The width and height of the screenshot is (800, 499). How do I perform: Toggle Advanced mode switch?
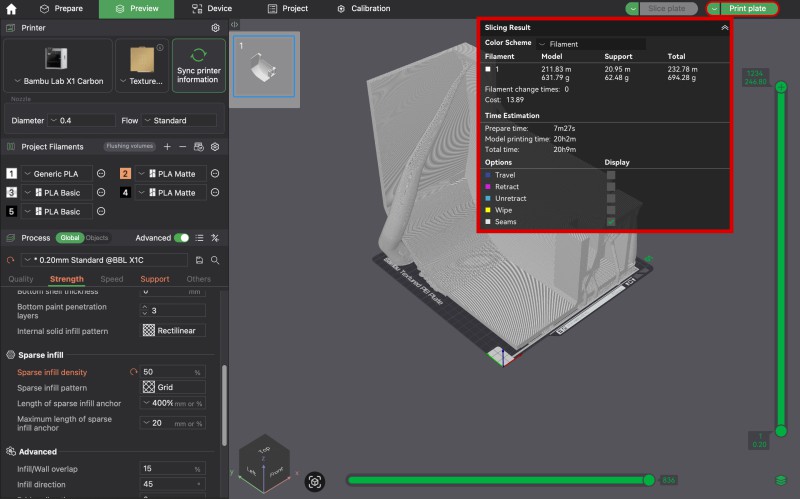point(182,238)
